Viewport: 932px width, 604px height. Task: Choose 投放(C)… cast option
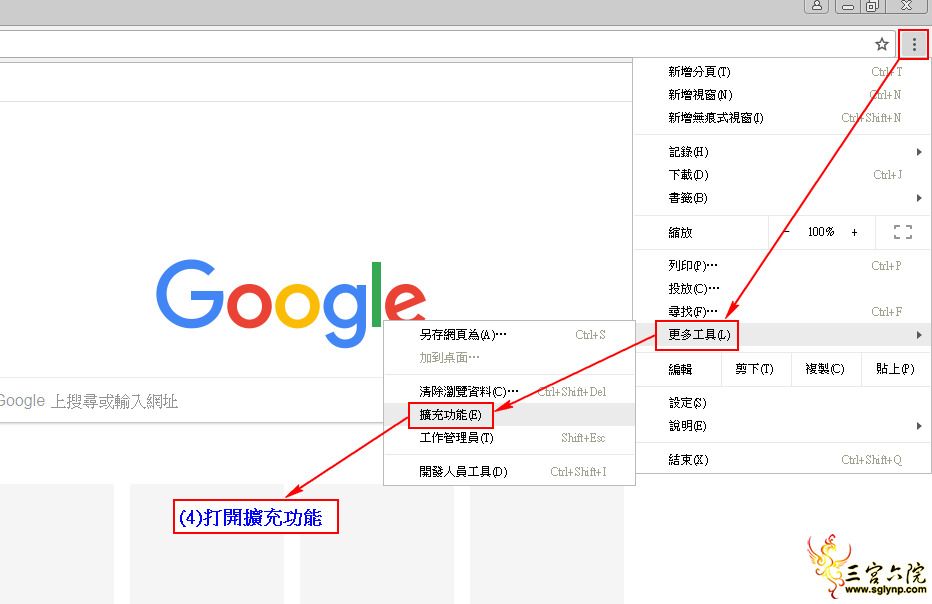(782, 289)
